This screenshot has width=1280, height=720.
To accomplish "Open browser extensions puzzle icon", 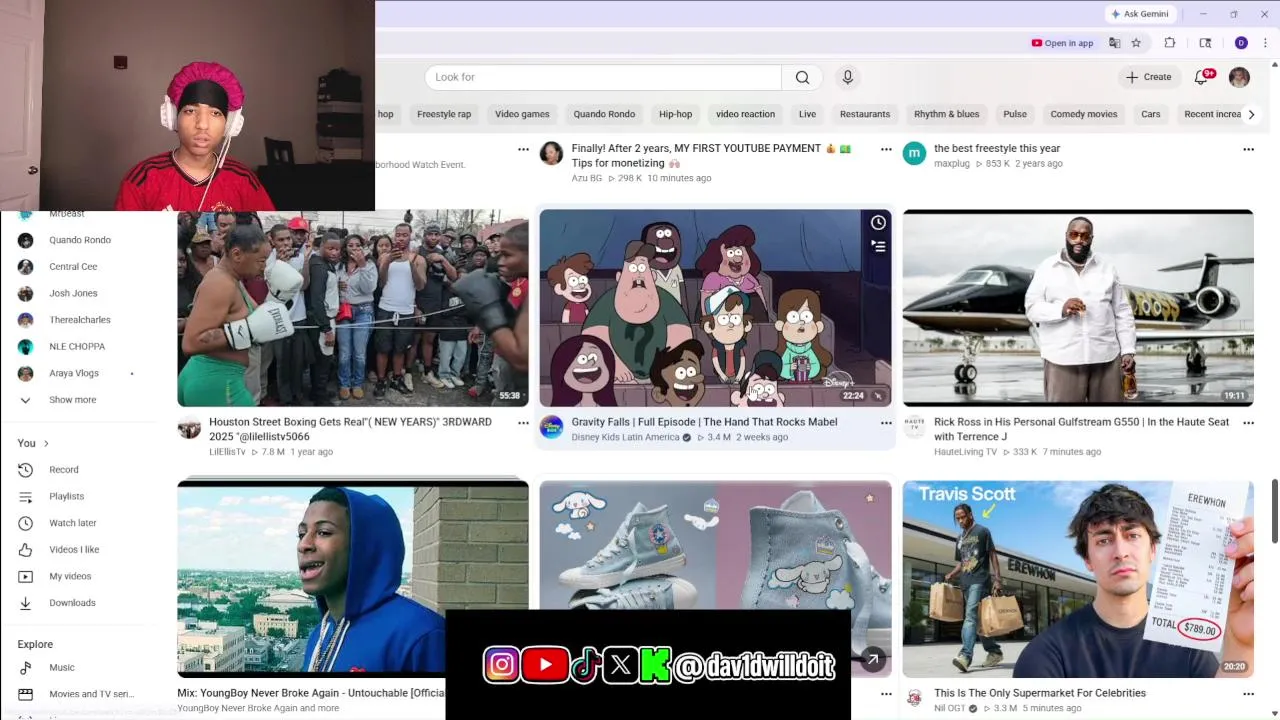I will point(1170,43).
